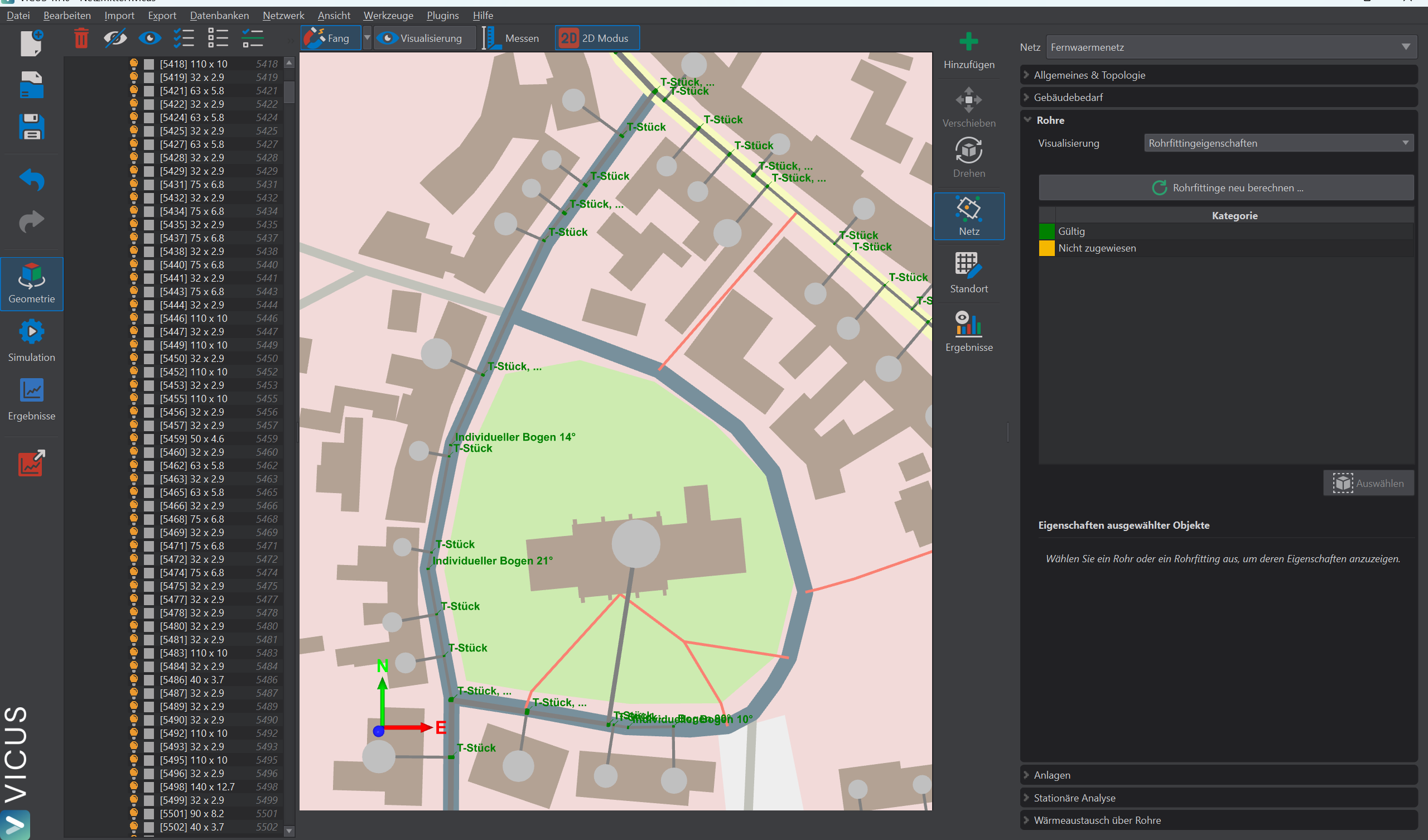Image resolution: width=1428 pixels, height=840 pixels.
Task: Open the Werkzeuge menu
Action: pos(388,15)
